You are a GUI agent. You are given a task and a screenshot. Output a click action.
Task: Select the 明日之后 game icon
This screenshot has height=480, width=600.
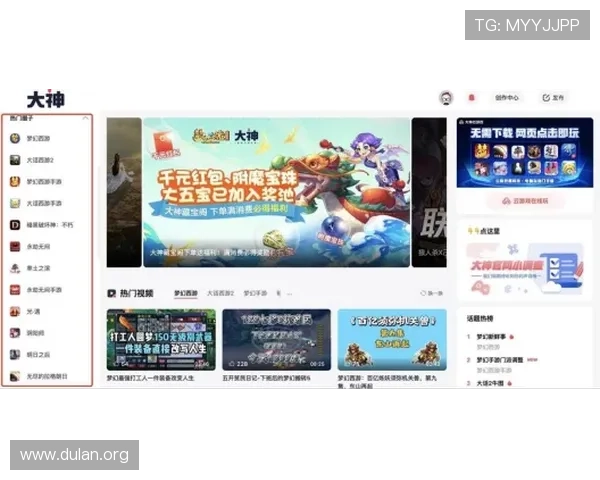click(x=15, y=354)
